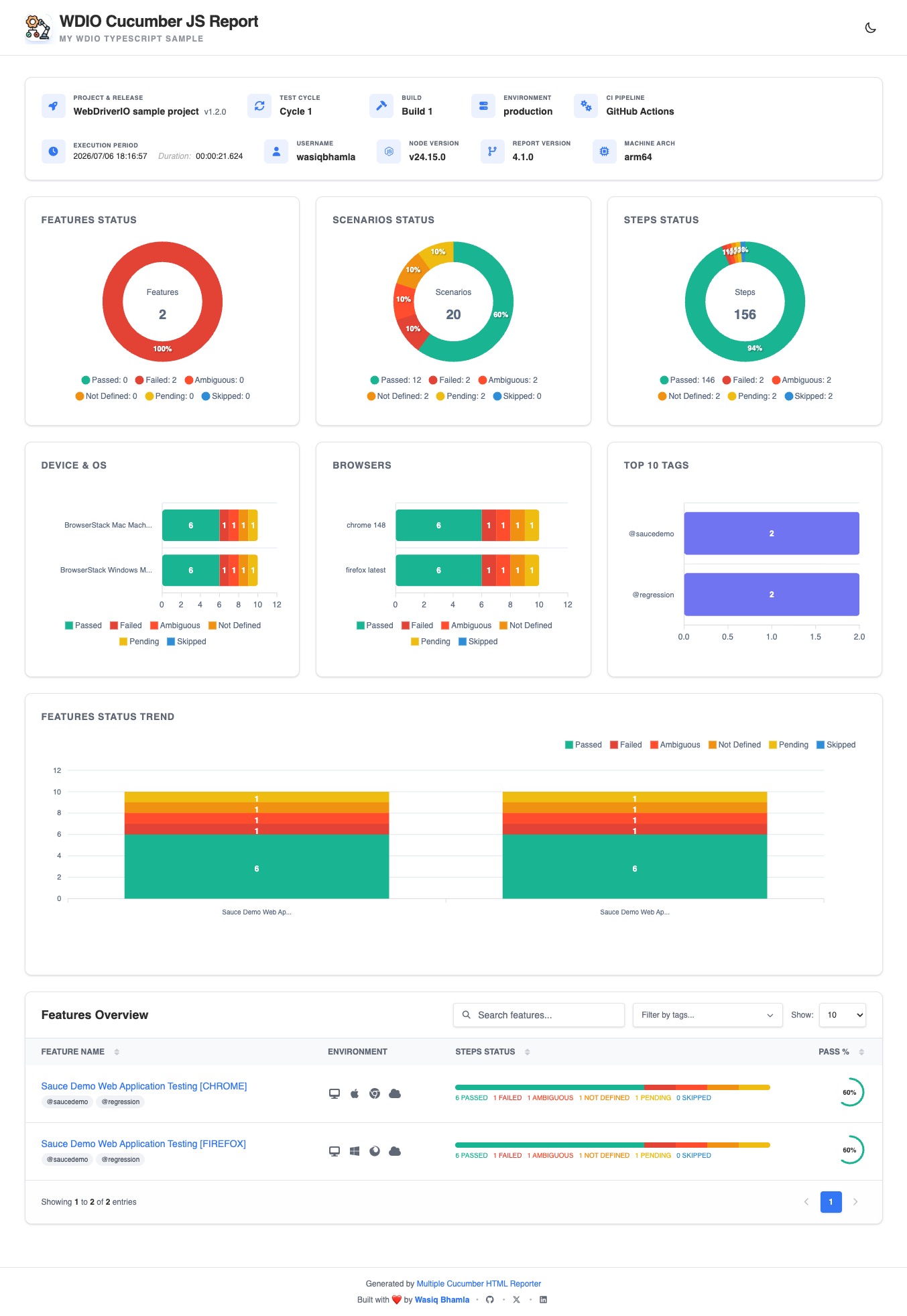Image resolution: width=907 pixels, height=1316 pixels.
Task: Toggle Pending legend in Browsers chart
Action: pos(430,641)
